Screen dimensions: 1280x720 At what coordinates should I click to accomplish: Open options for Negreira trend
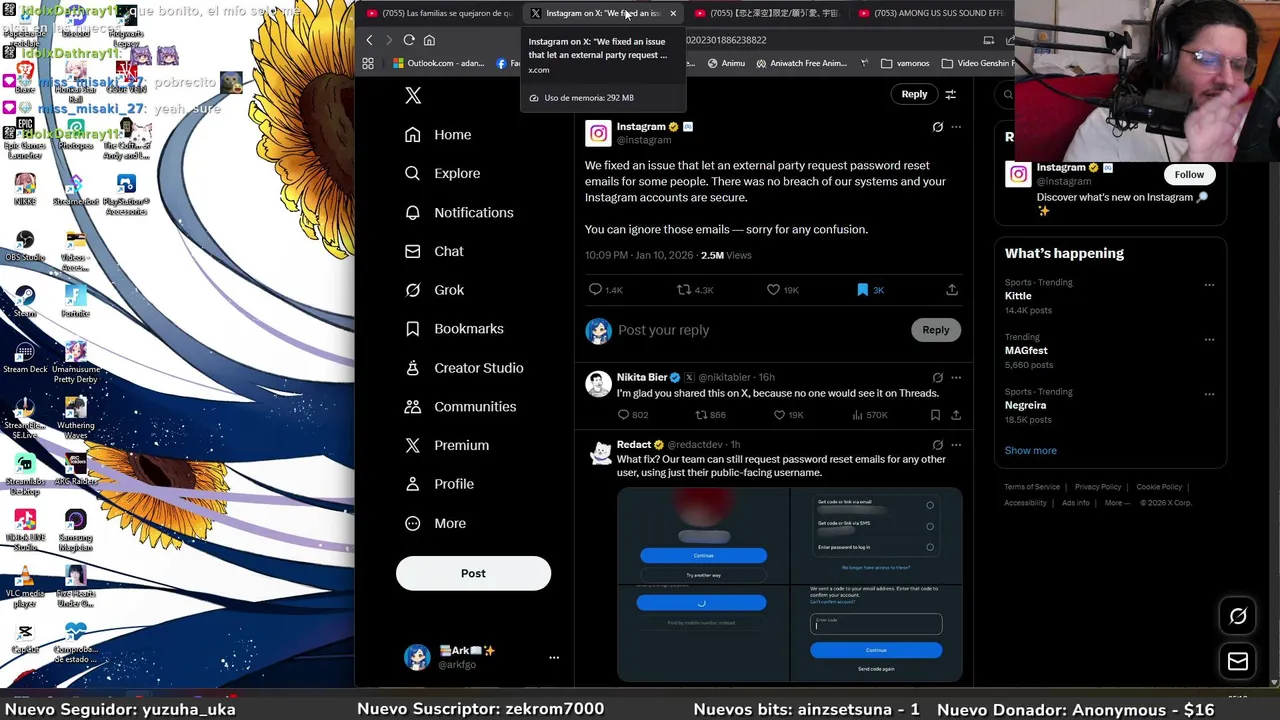click(x=1209, y=394)
